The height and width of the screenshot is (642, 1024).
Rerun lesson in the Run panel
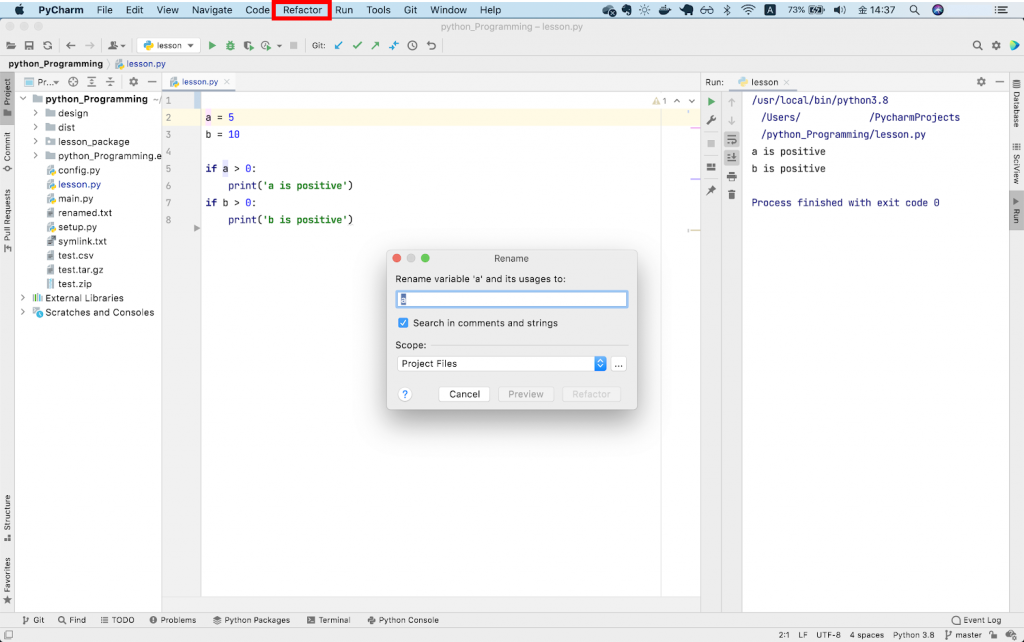[711, 102]
